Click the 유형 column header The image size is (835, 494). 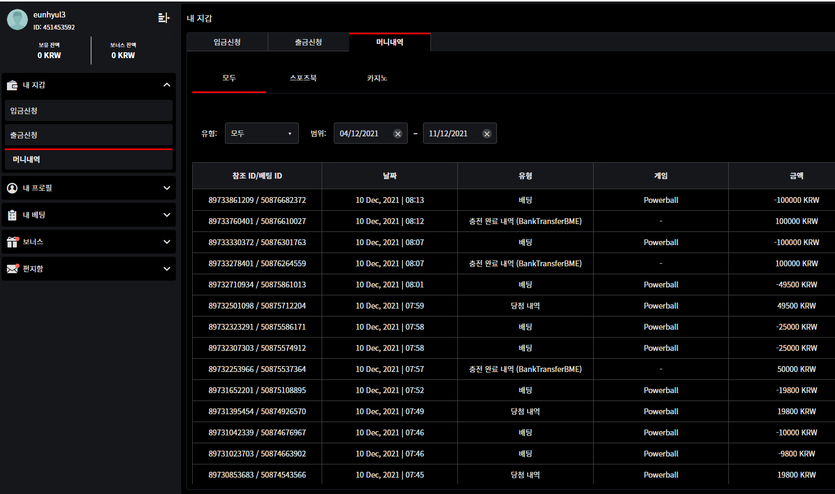click(x=526, y=176)
